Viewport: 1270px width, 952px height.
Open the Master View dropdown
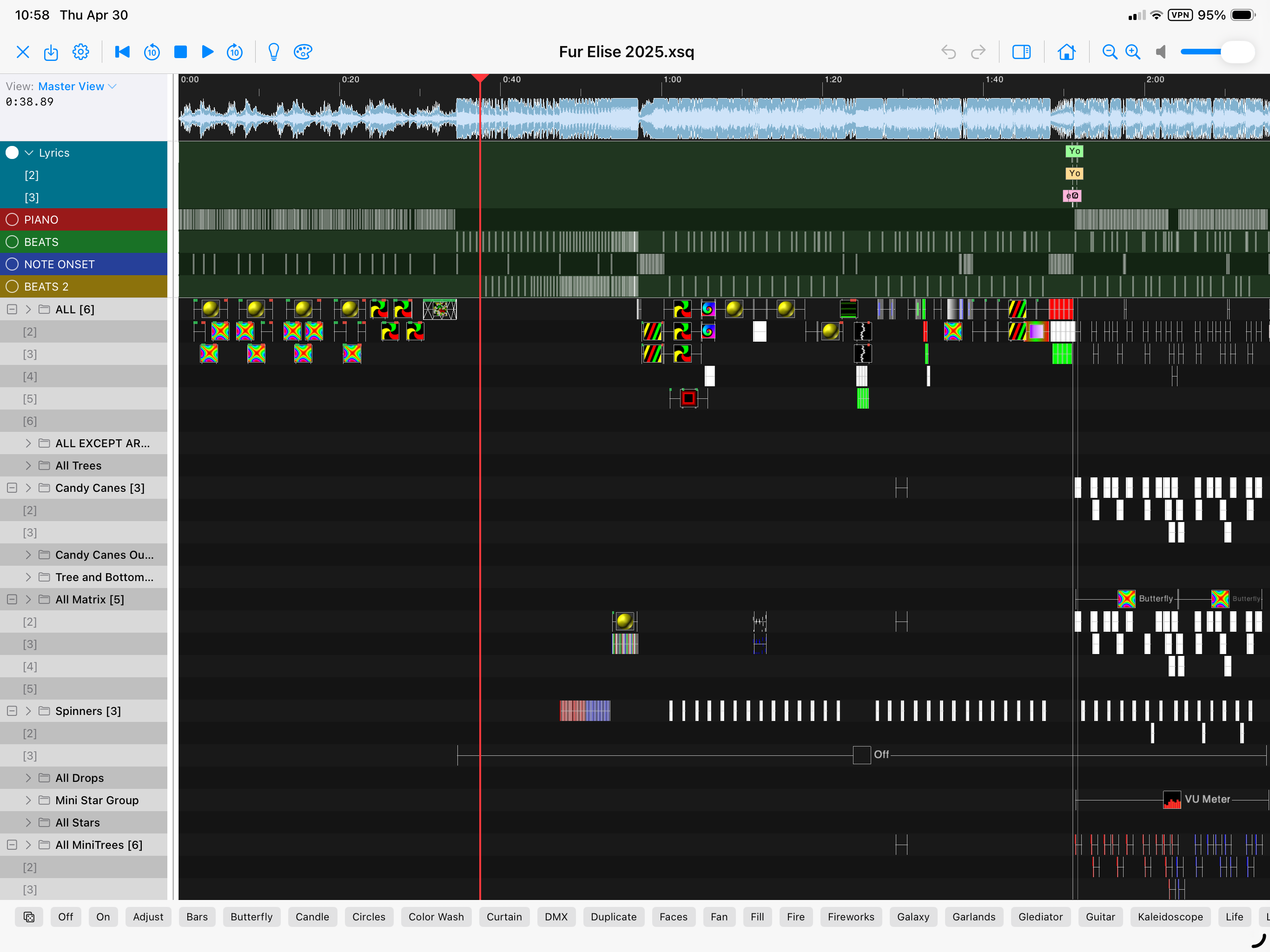coord(78,87)
